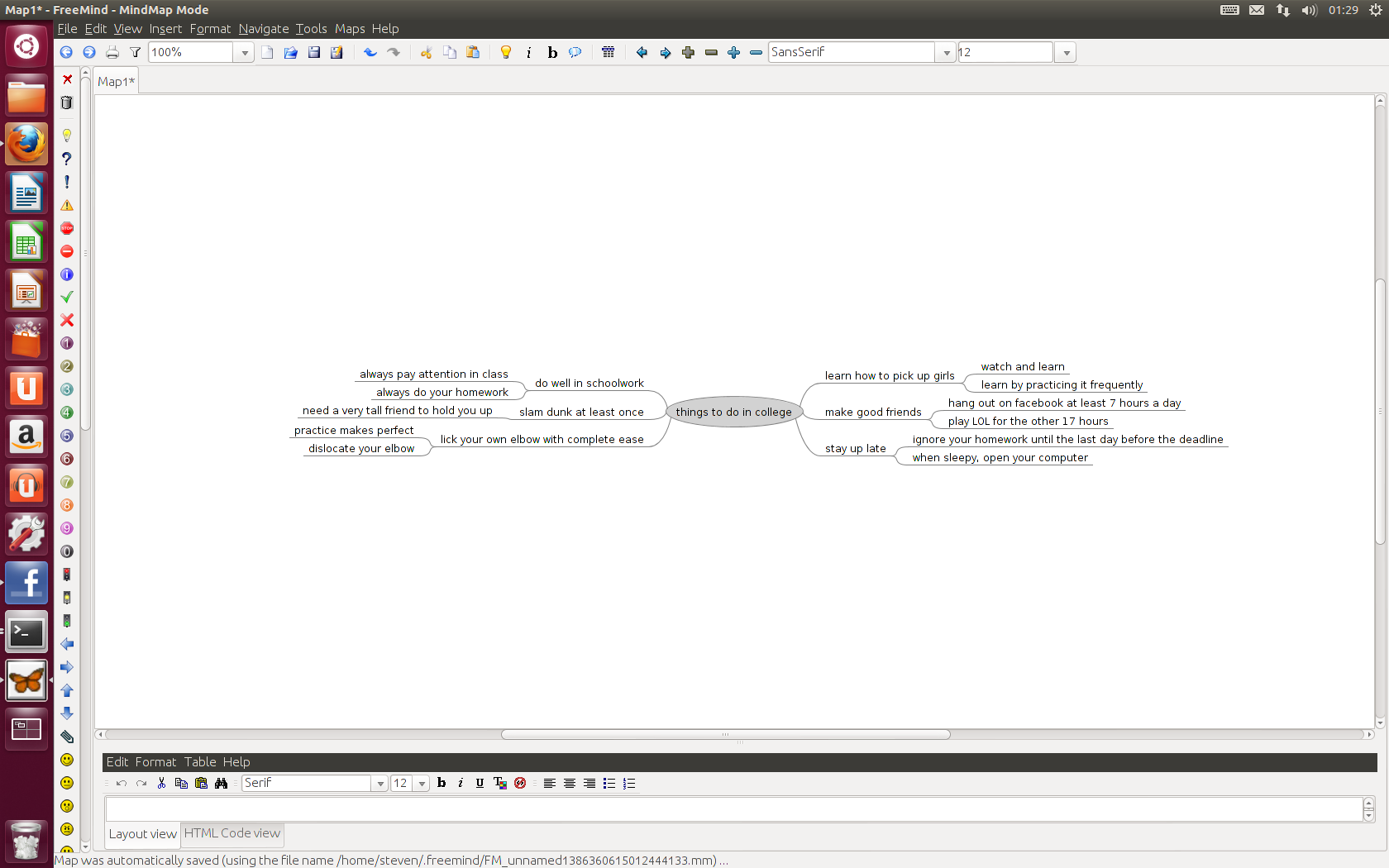The height and width of the screenshot is (868, 1389).
Task: Open the zoom level 100% dropdown
Action: (244, 52)
